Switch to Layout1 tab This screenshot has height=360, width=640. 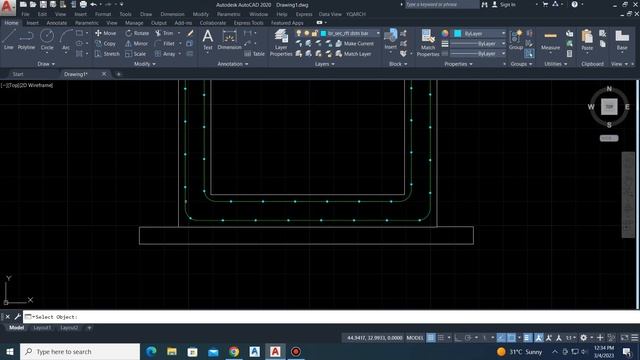point(42,328)
